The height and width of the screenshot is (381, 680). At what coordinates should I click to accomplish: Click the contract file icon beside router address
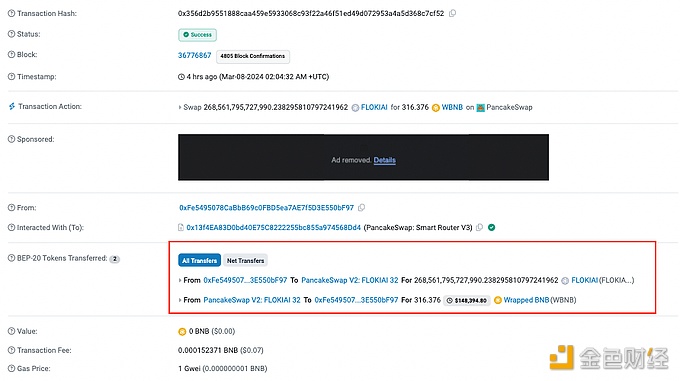181,227
